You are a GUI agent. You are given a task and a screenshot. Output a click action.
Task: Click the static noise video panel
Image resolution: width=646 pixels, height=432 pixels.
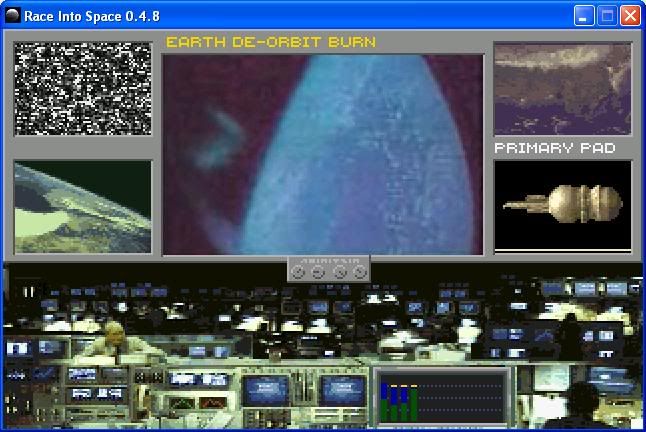point(83,89)
